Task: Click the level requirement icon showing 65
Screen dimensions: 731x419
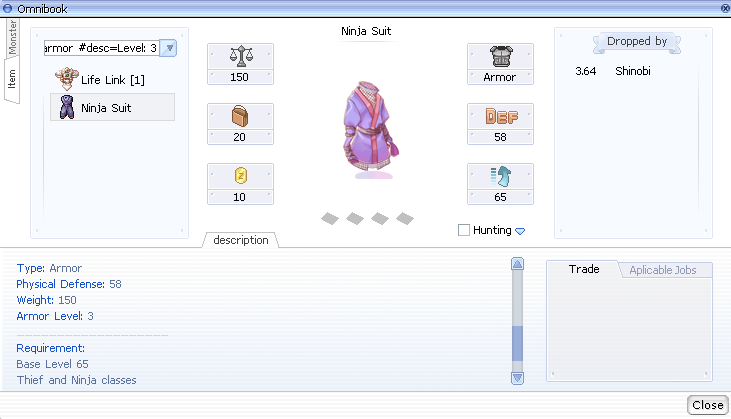Action: tap(500, 176)
